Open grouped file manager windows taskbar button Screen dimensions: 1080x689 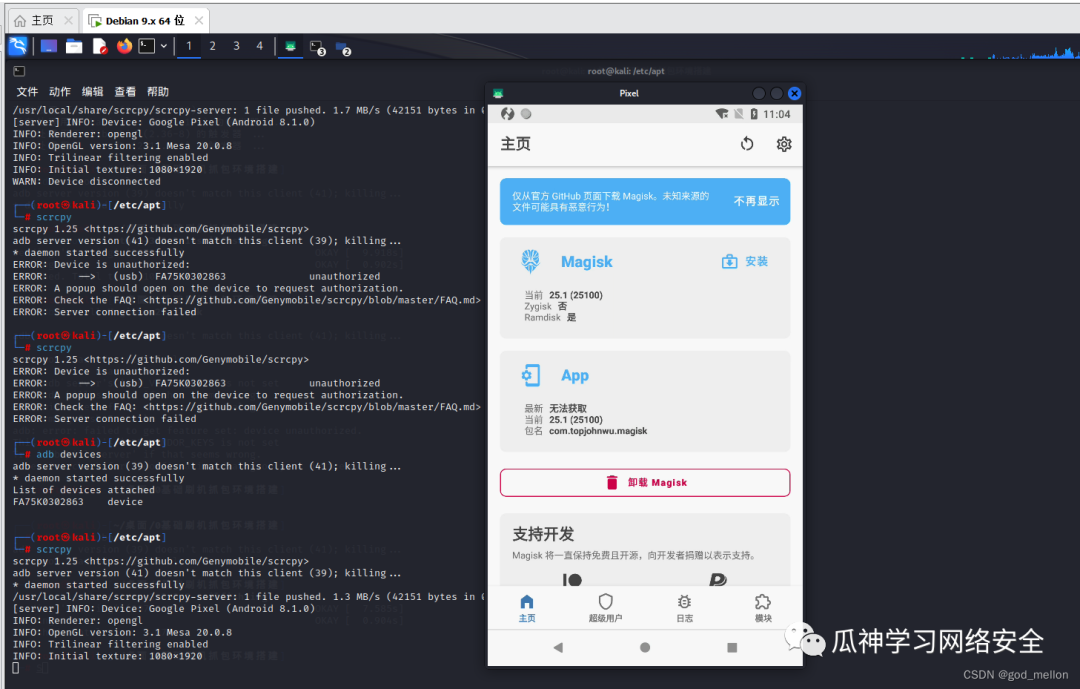click(343, 48)
